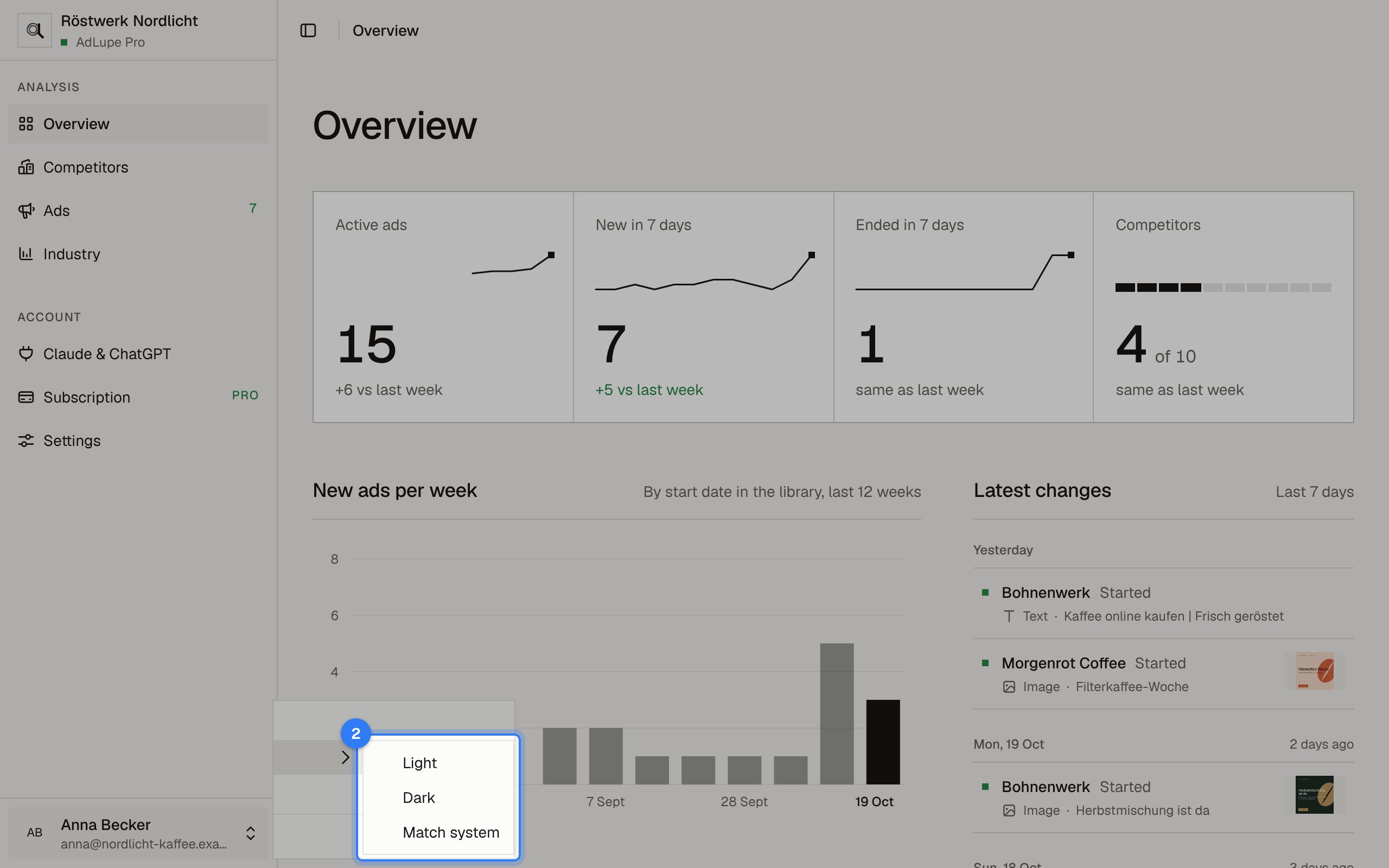The width and height of the screenshot is (1389, 868).
Task: Open Filterkaffee-Woche ad thumbnail
Action: pos(1314,671)
